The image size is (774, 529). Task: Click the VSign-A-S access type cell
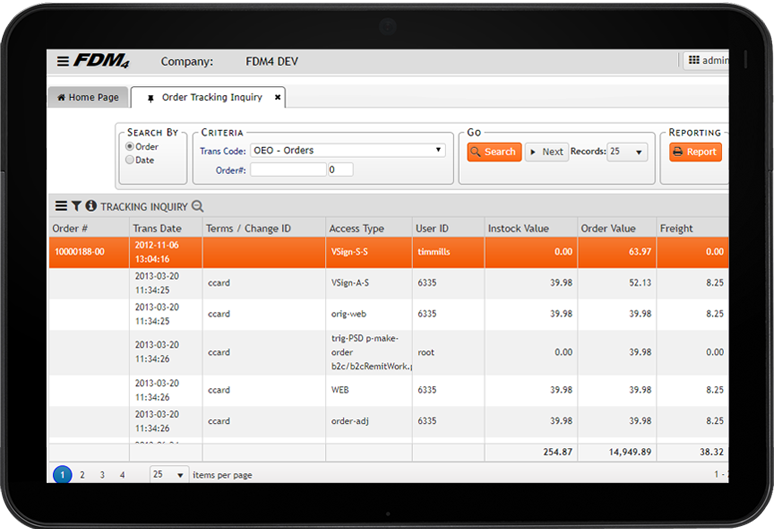click(369, 283)
